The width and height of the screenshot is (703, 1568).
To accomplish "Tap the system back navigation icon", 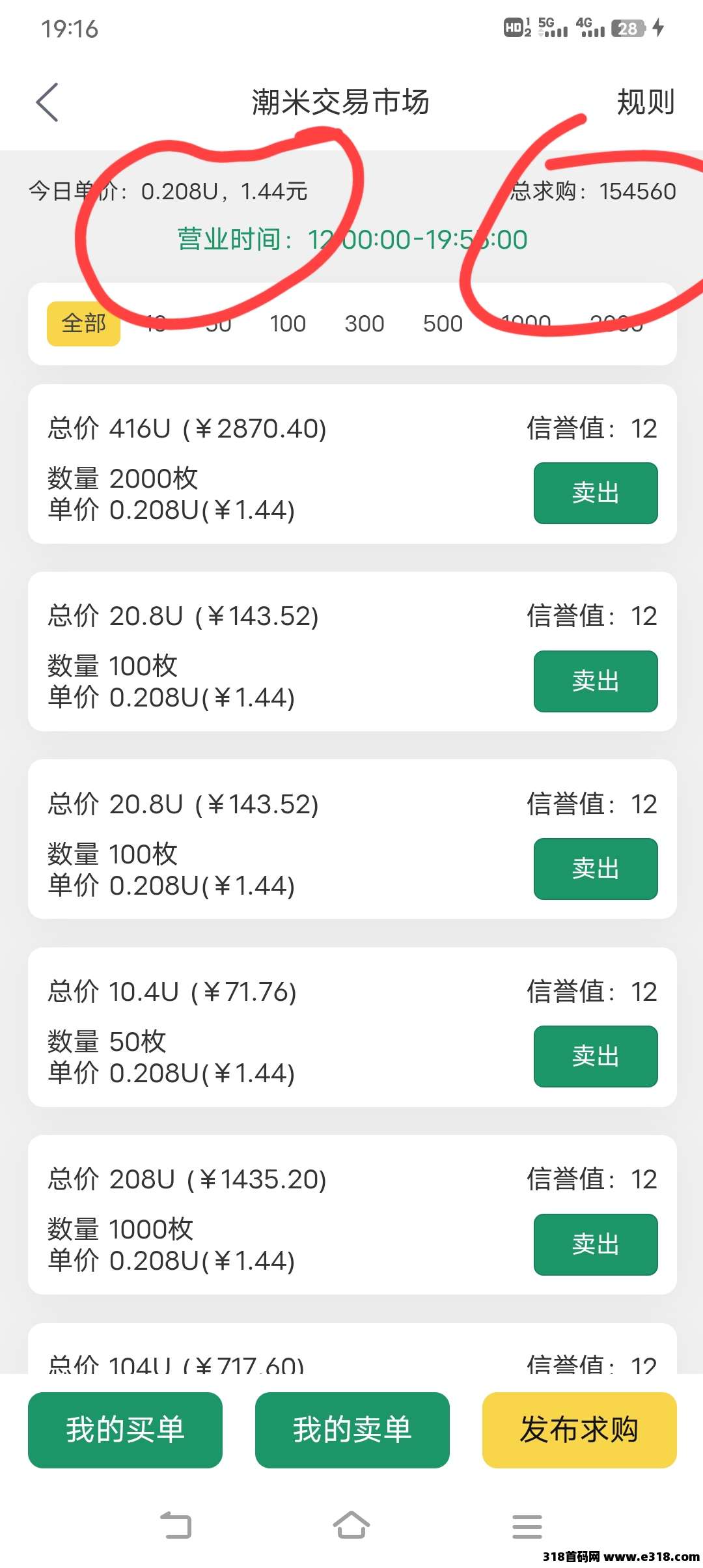I will [x=176, y=1526].
